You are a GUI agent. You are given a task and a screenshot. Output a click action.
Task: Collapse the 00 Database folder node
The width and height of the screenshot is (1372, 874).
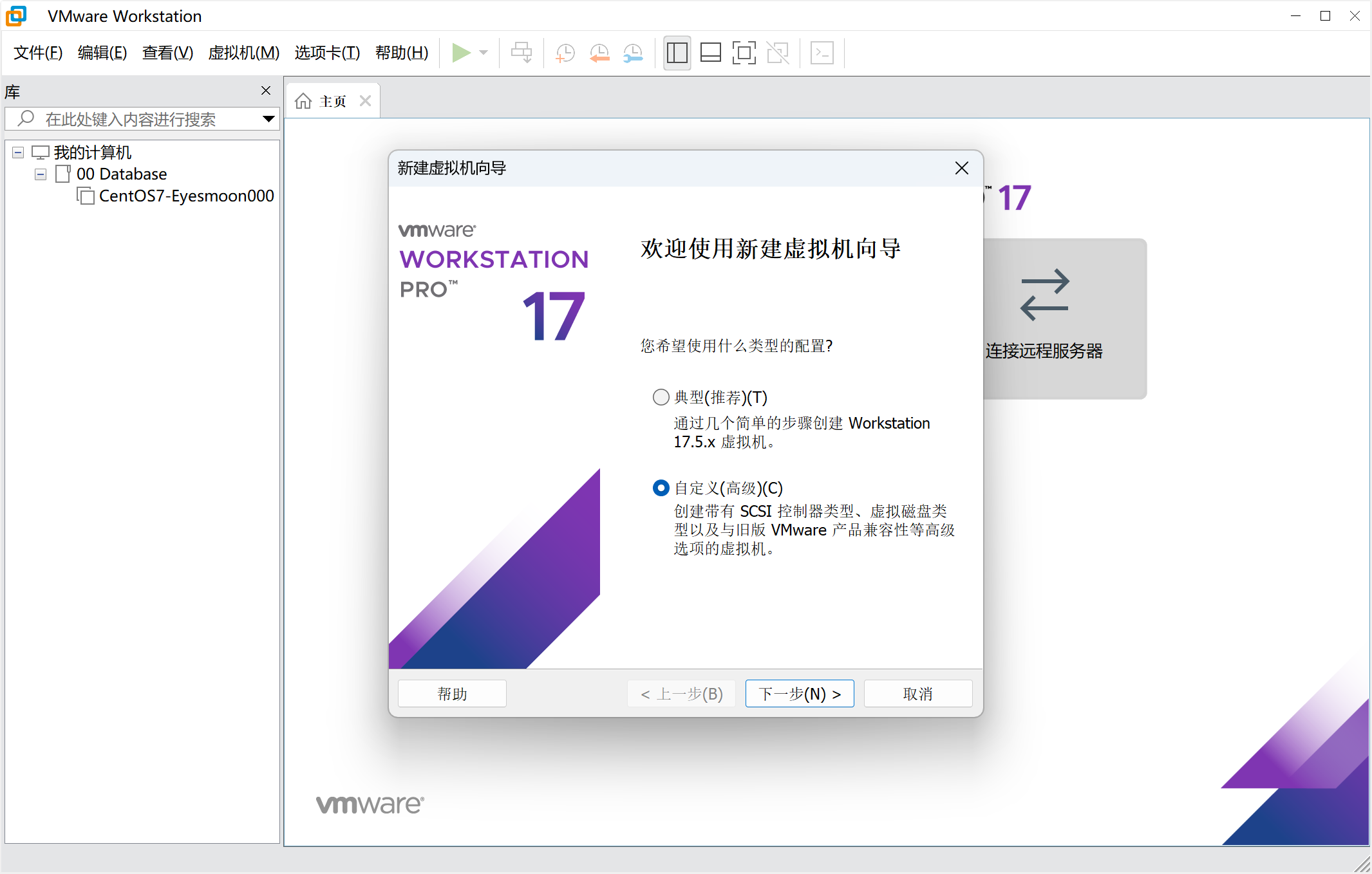[x=41, y=174]
